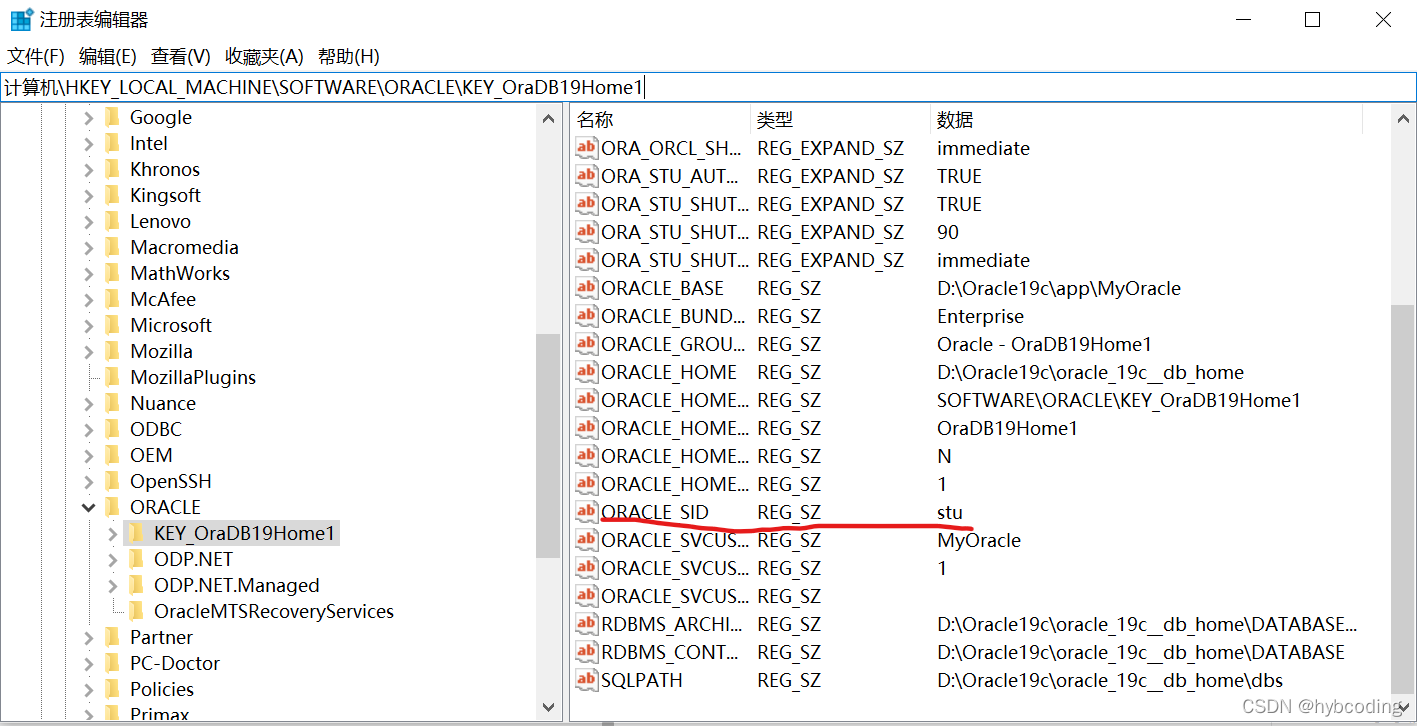
Task: Click the data '90' cell
Action: (x=948, y=232)
